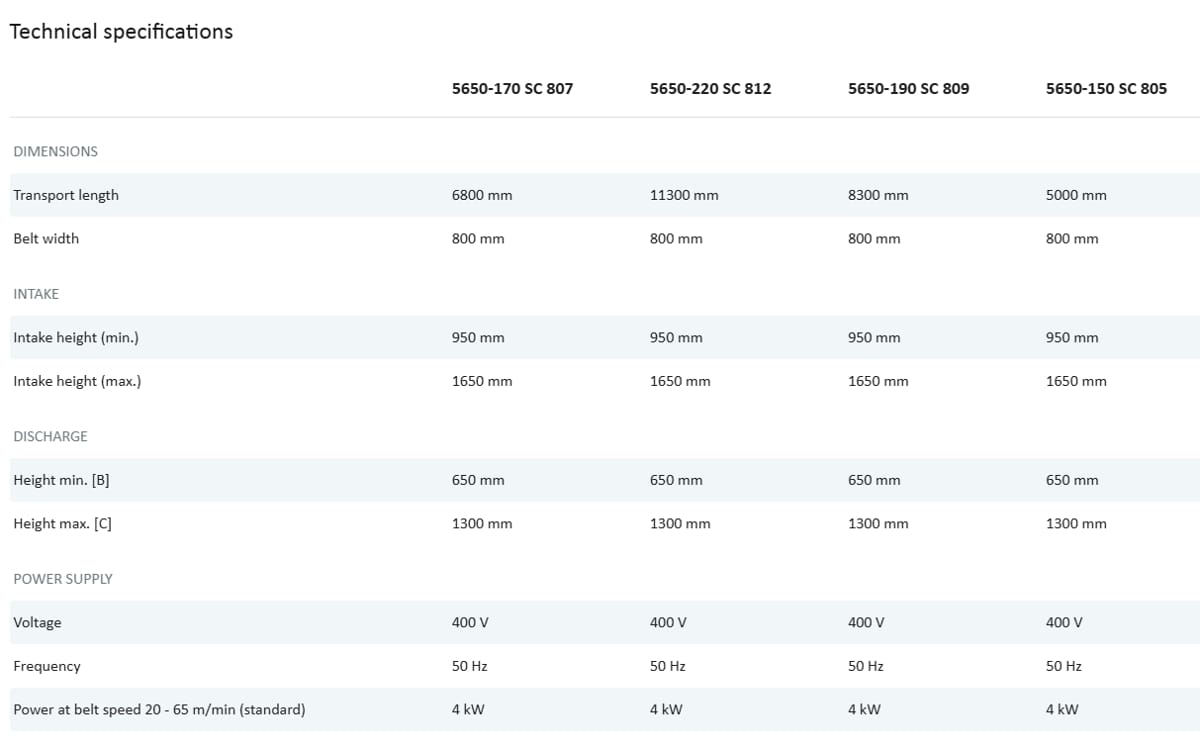Click the Height min. [B] row label
This screenshot has width=1200, height=750.
coord(61,480)
